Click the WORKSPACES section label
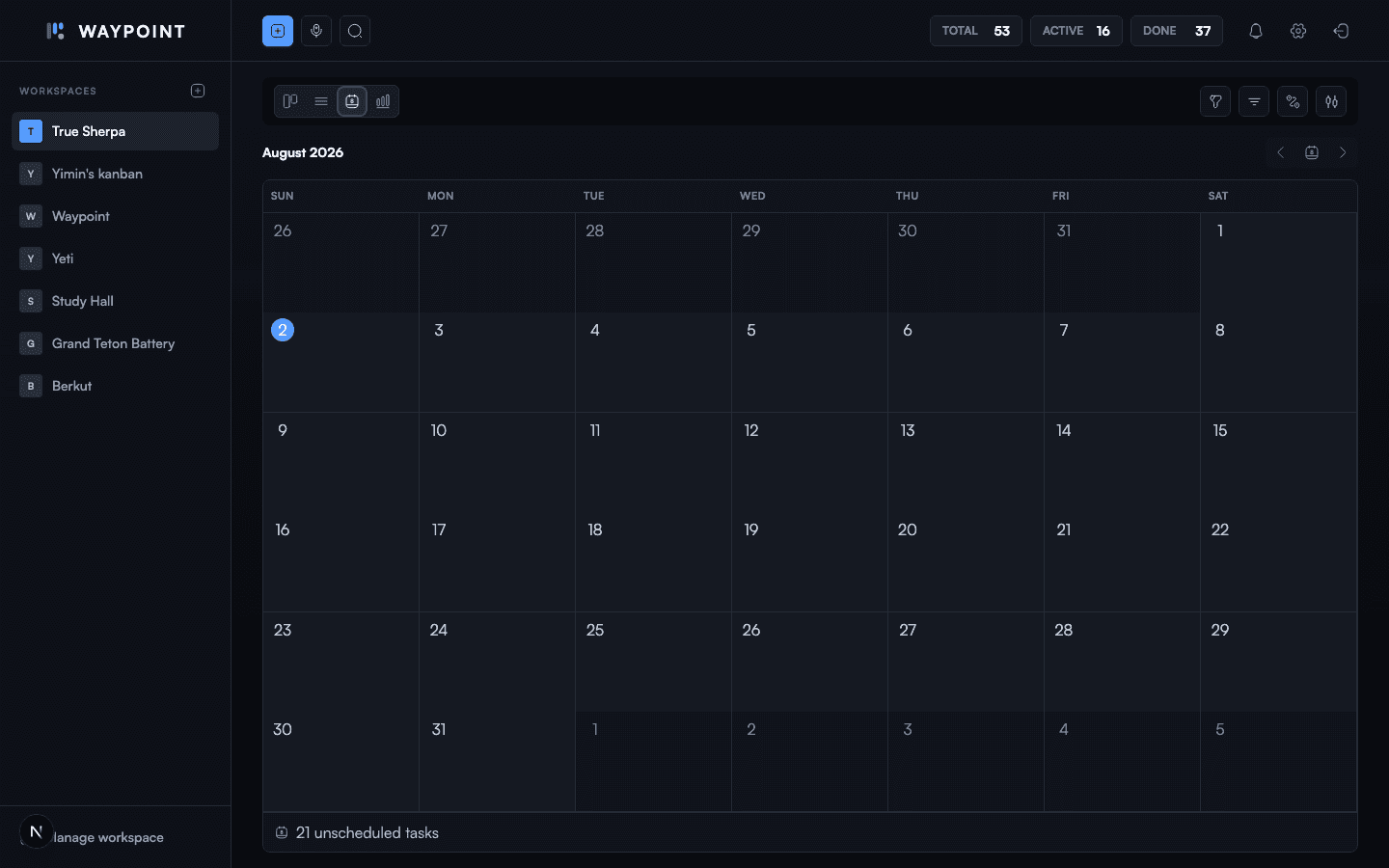Image resolution: width=1389 pixels, height=868 pixels. 58,91
